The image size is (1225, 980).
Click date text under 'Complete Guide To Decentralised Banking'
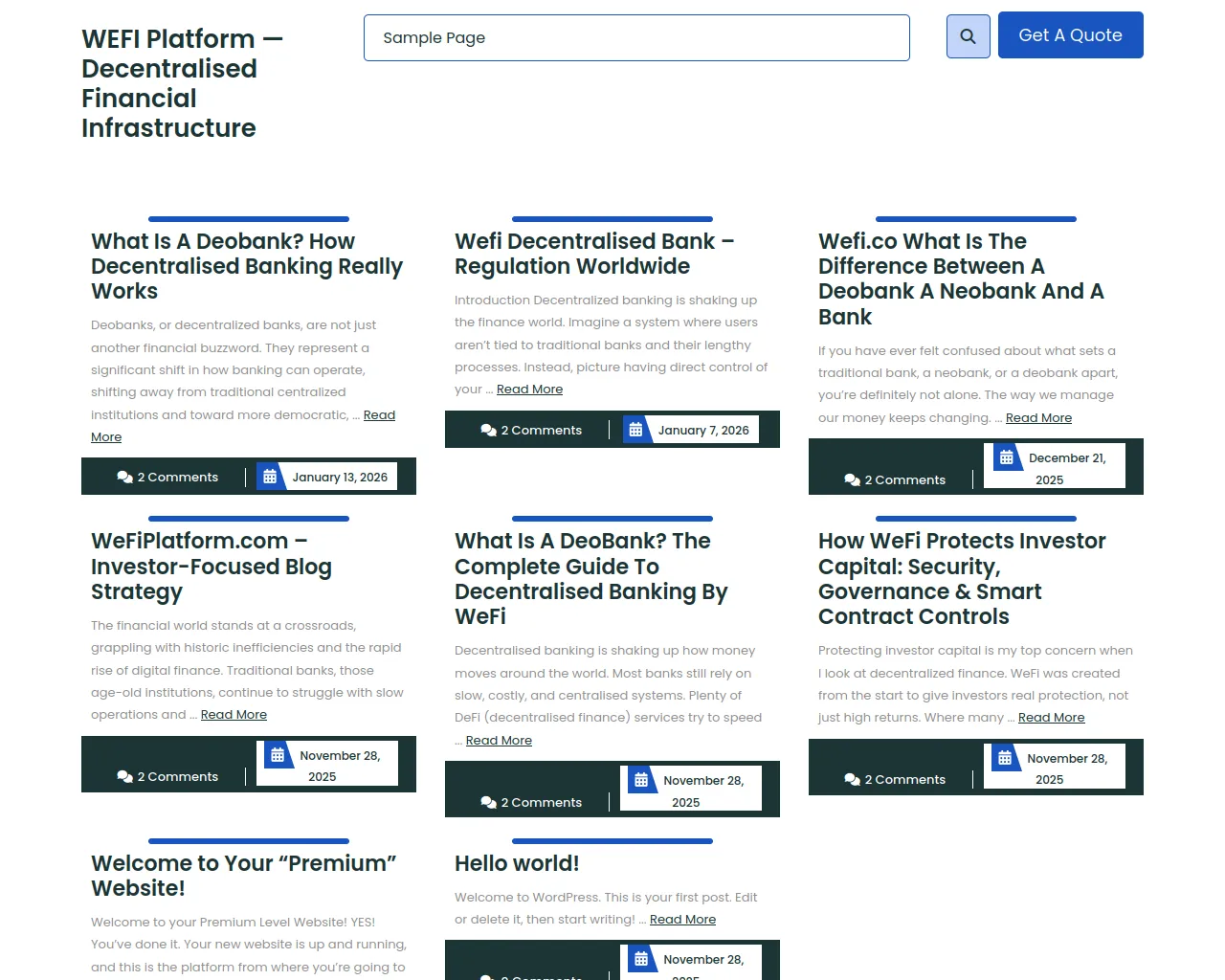(703, 791)
